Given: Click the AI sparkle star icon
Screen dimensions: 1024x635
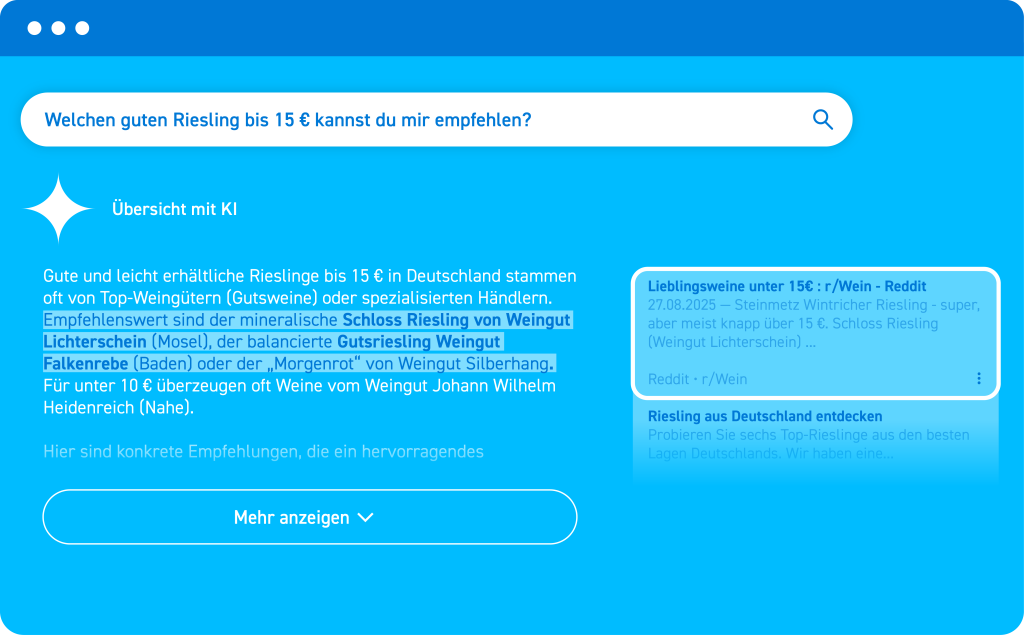Looking at the screenshot, I should (x=58, y=208).
